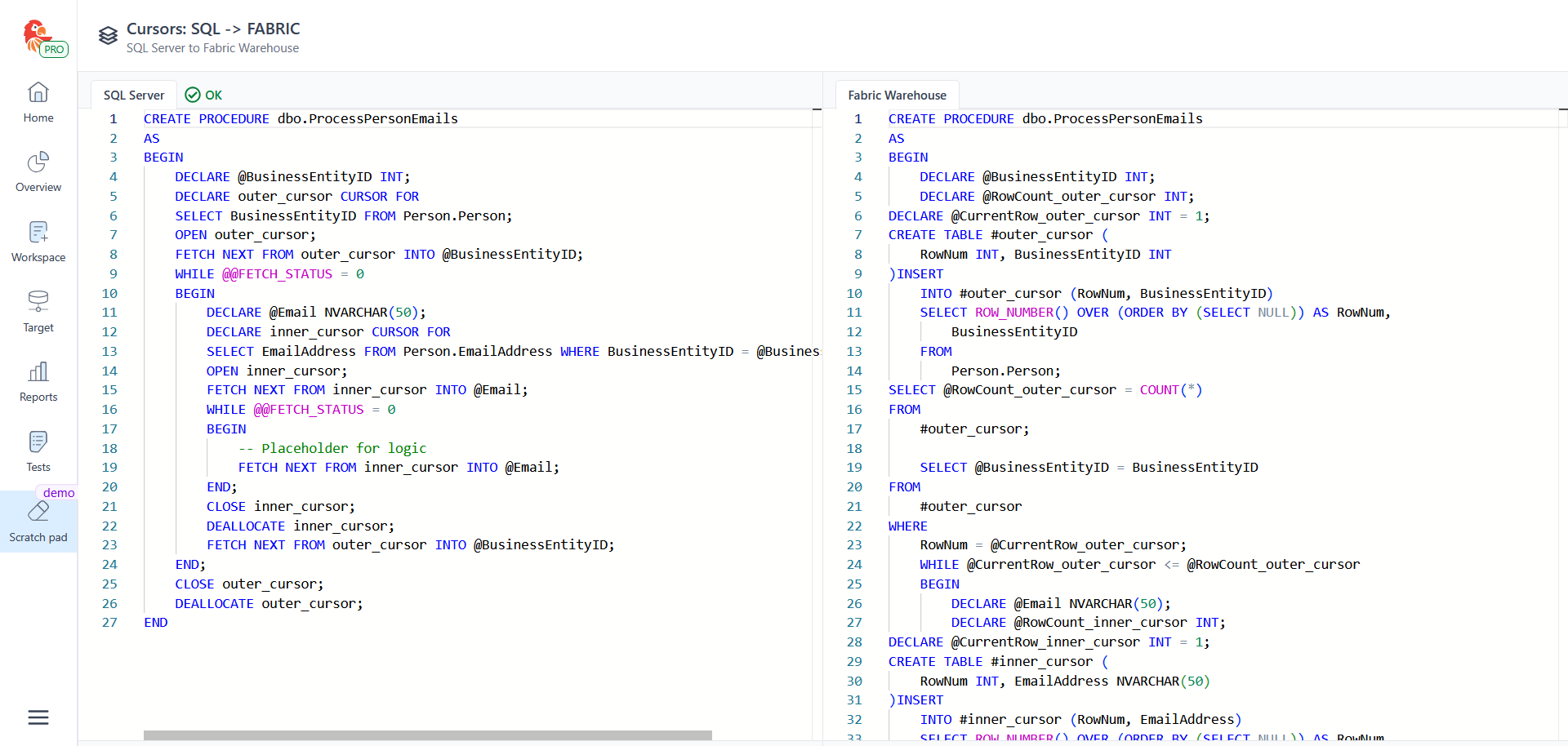Open the Reports bar chart icon
This screenshot has width=1568, height=746.
[38, 372]
